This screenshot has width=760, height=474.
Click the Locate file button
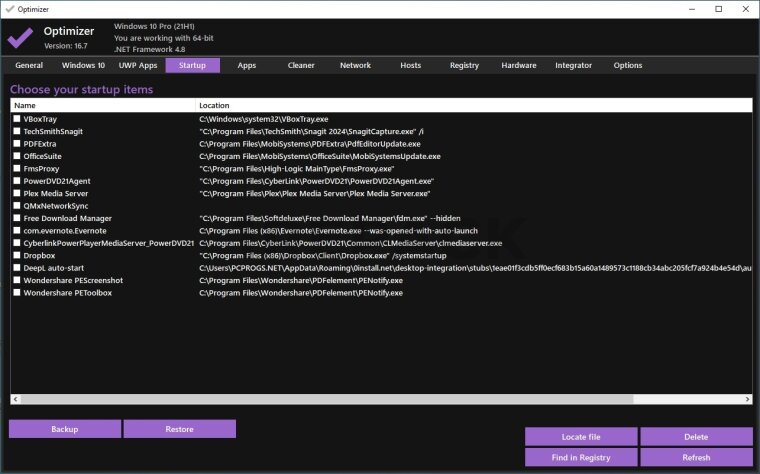pos(581,437)
